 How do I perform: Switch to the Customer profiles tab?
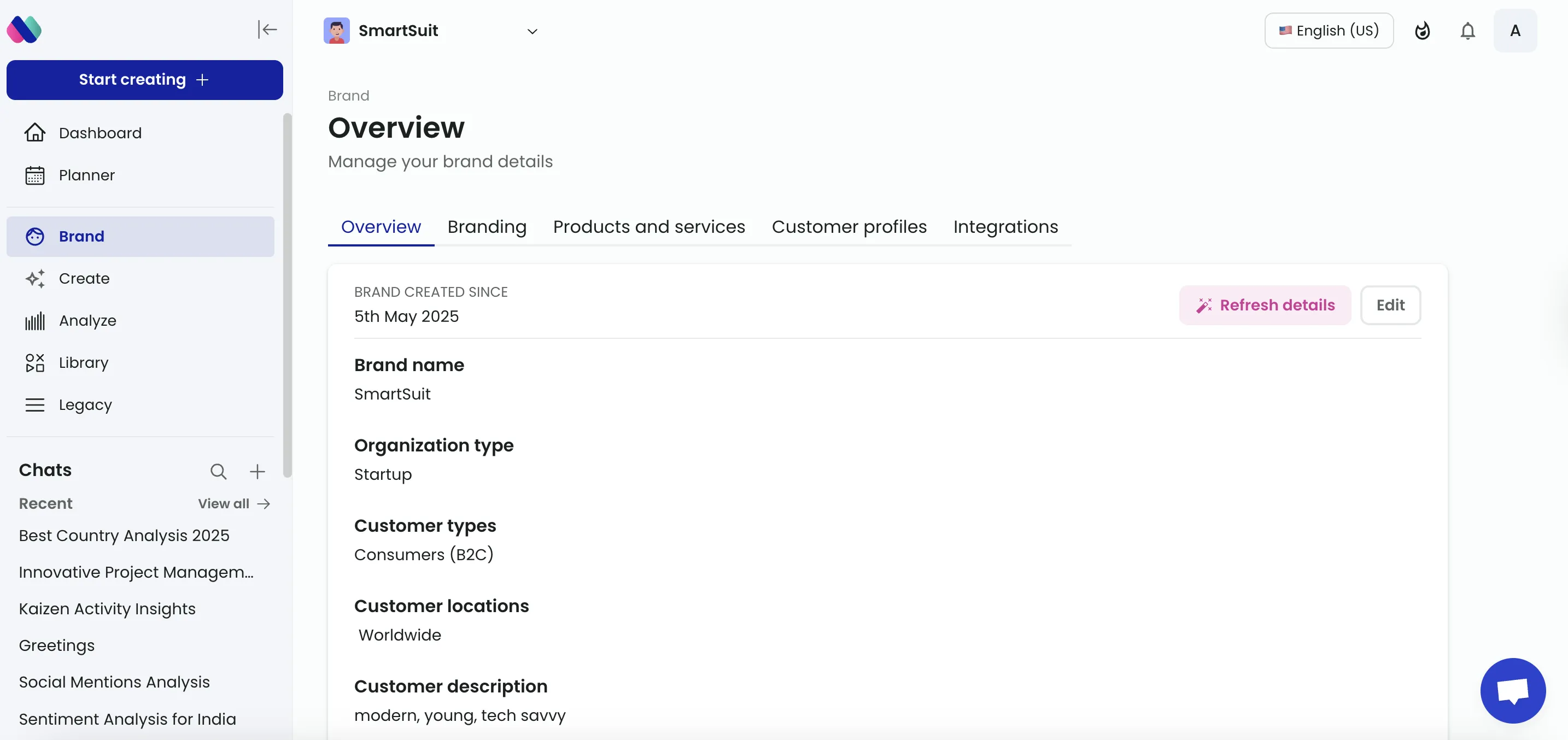(849, 227)
